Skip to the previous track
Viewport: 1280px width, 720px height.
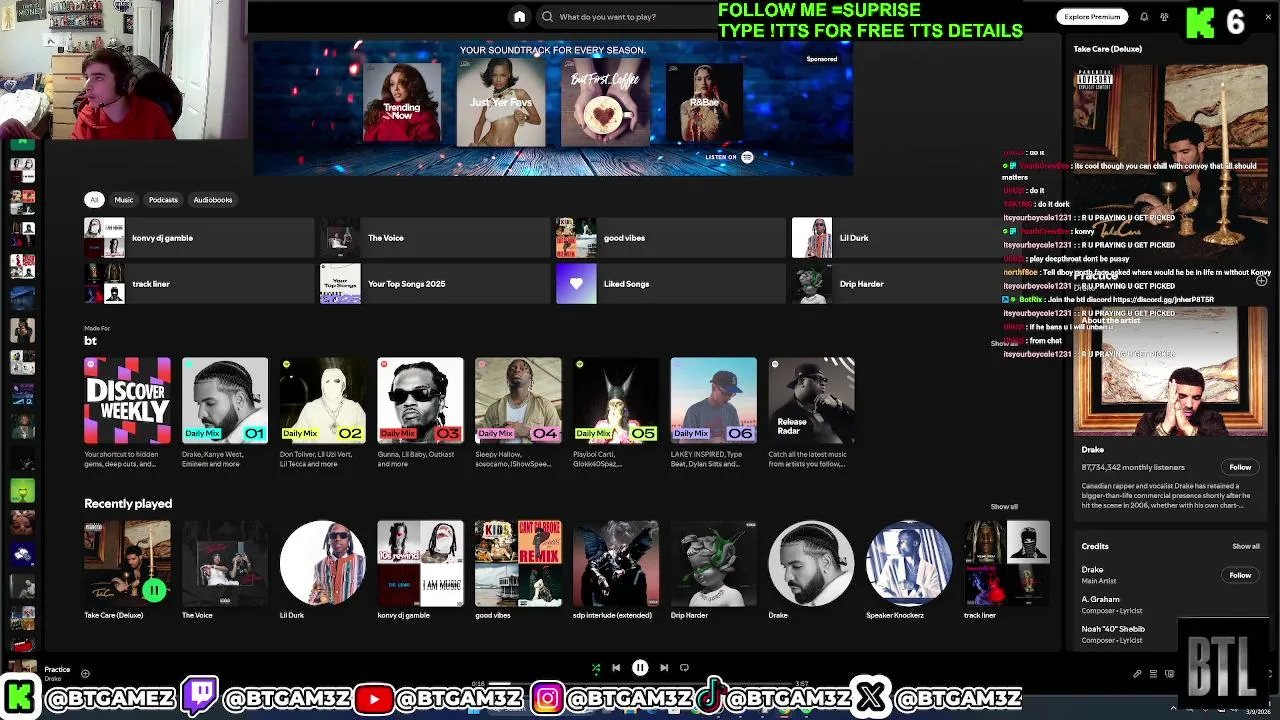[616, 668]
